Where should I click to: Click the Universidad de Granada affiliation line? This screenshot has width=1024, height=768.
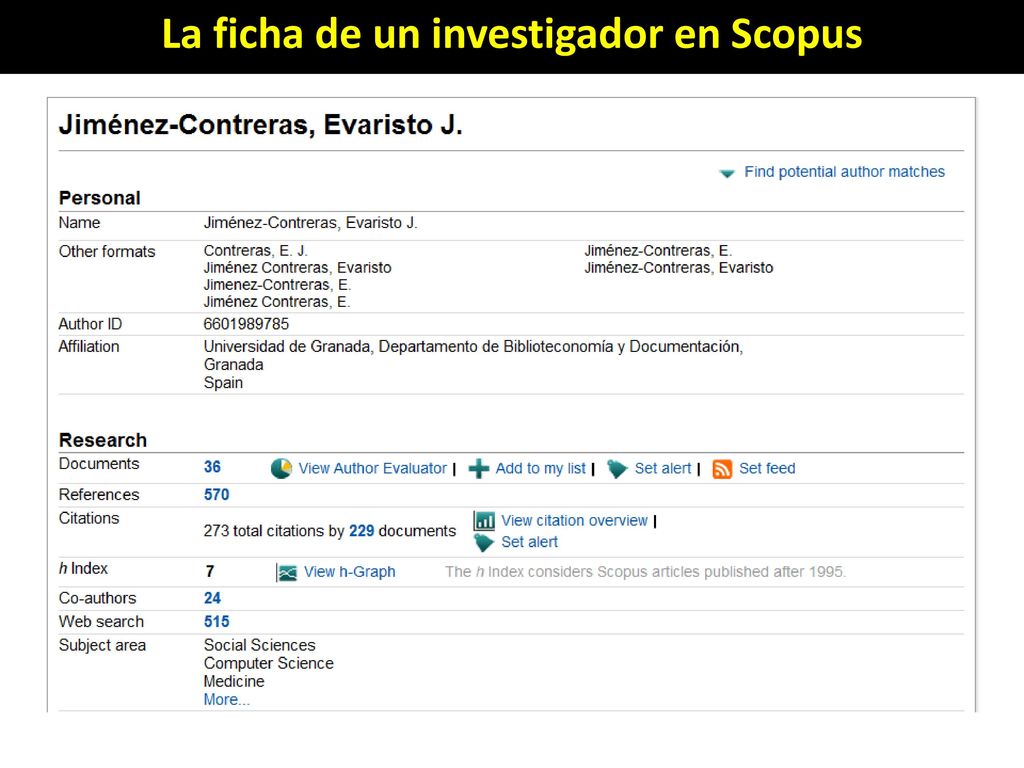[473, 347]
